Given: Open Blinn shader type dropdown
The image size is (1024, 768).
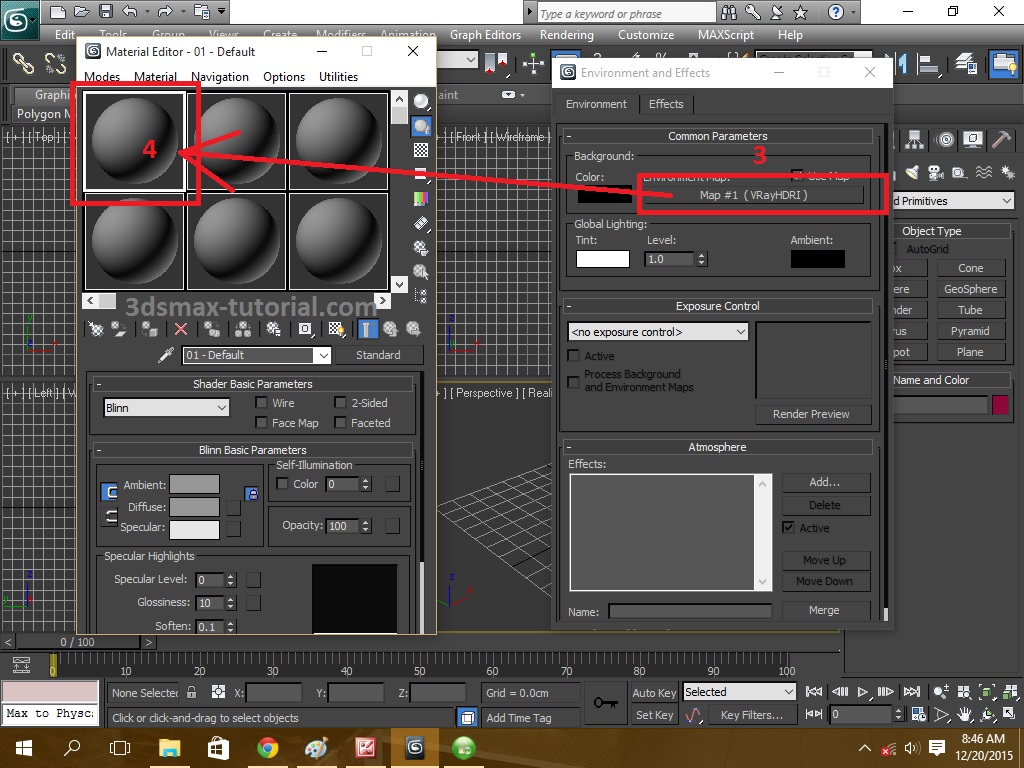Looking at the screenshot, I should click(x=166, y=408).
